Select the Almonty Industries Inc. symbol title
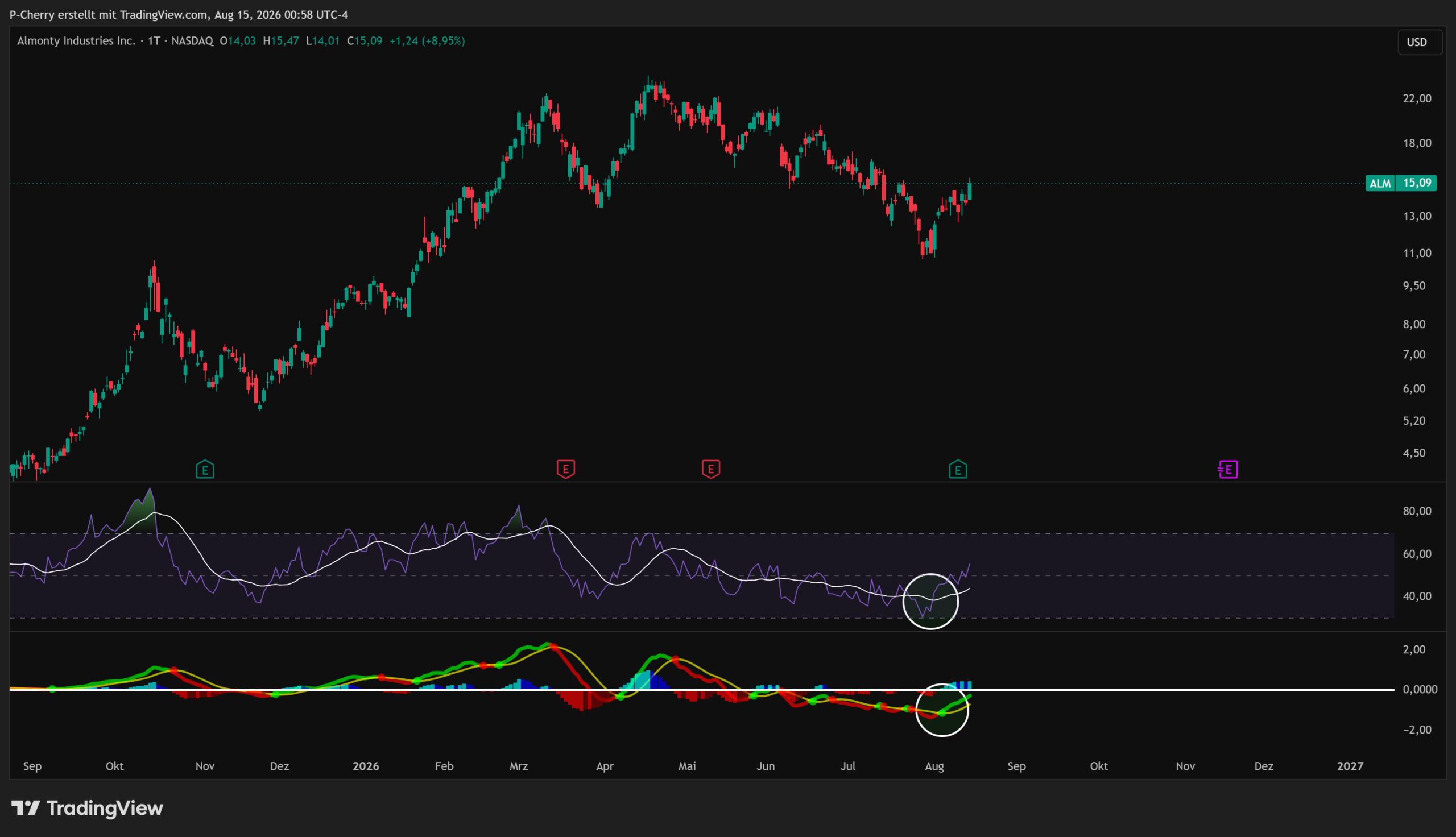 tap(76, 41)
